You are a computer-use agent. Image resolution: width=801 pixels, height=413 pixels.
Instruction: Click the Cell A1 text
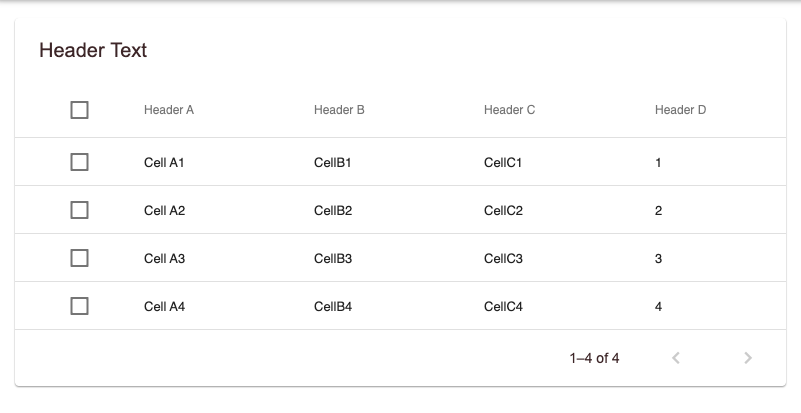(164, 162)
